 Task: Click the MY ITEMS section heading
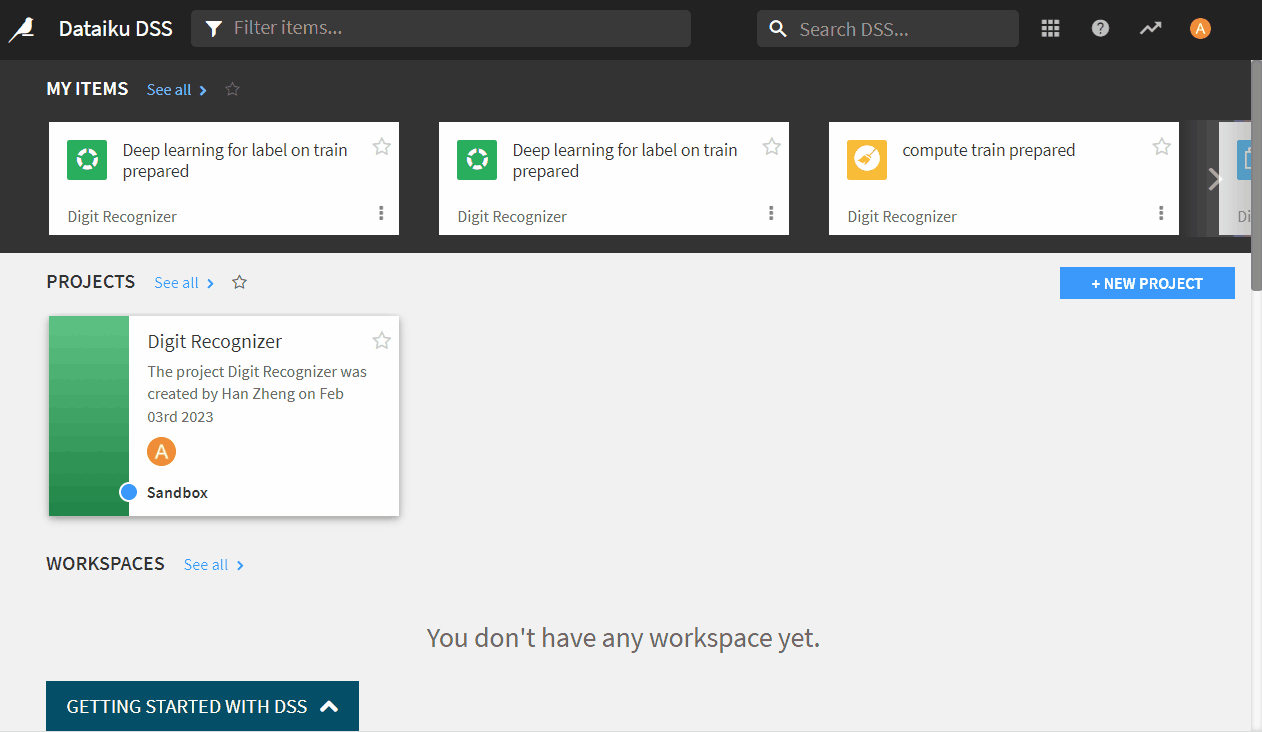[87, 89]
